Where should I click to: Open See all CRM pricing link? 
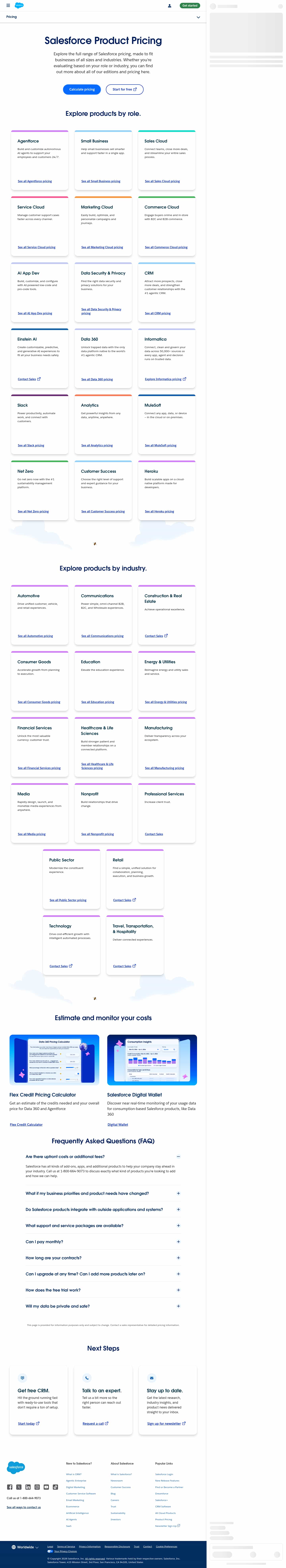[158, 314]
